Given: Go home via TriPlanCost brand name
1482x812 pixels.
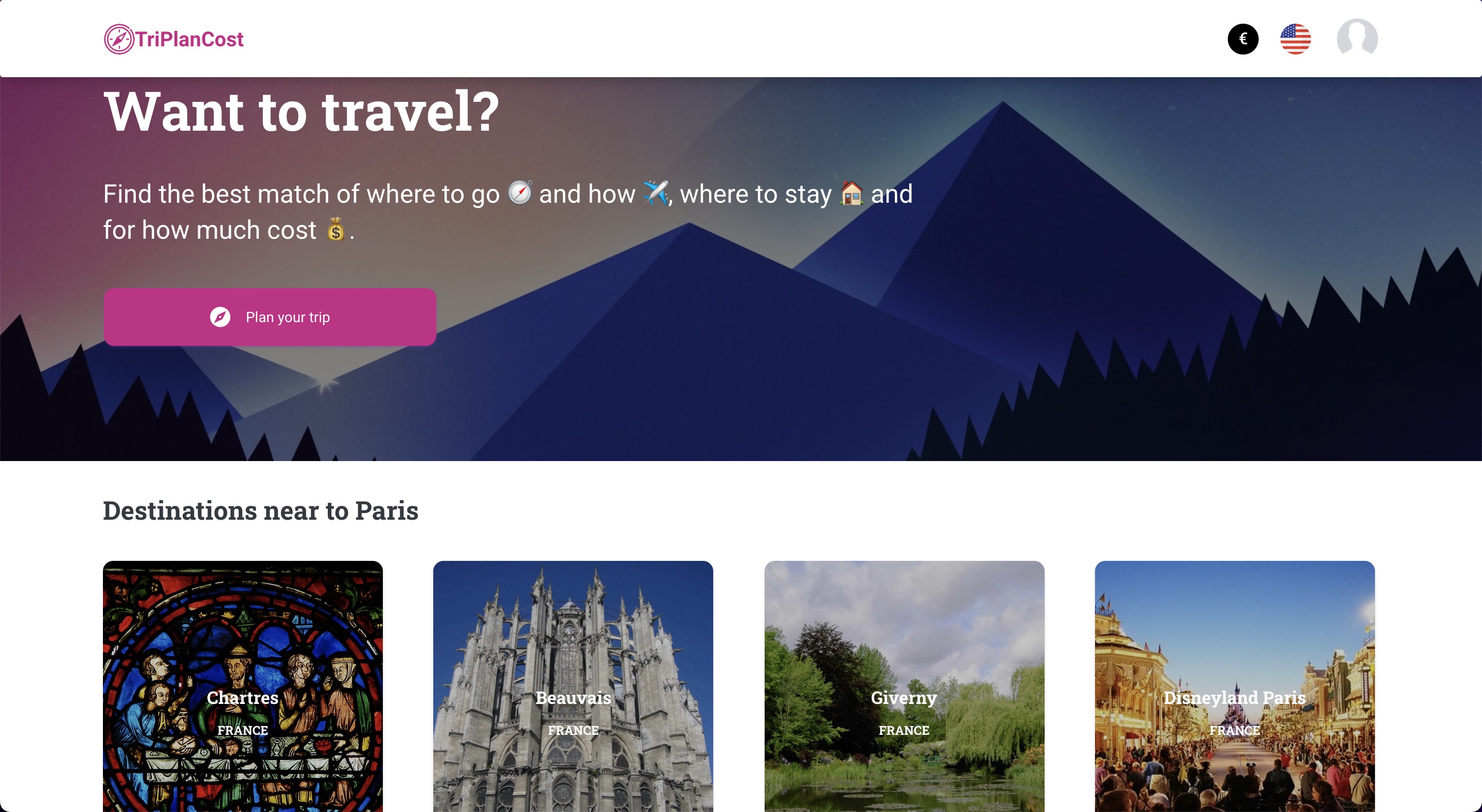Looking at the screenshot, I should pyautogui.click(x=189, y=39).
